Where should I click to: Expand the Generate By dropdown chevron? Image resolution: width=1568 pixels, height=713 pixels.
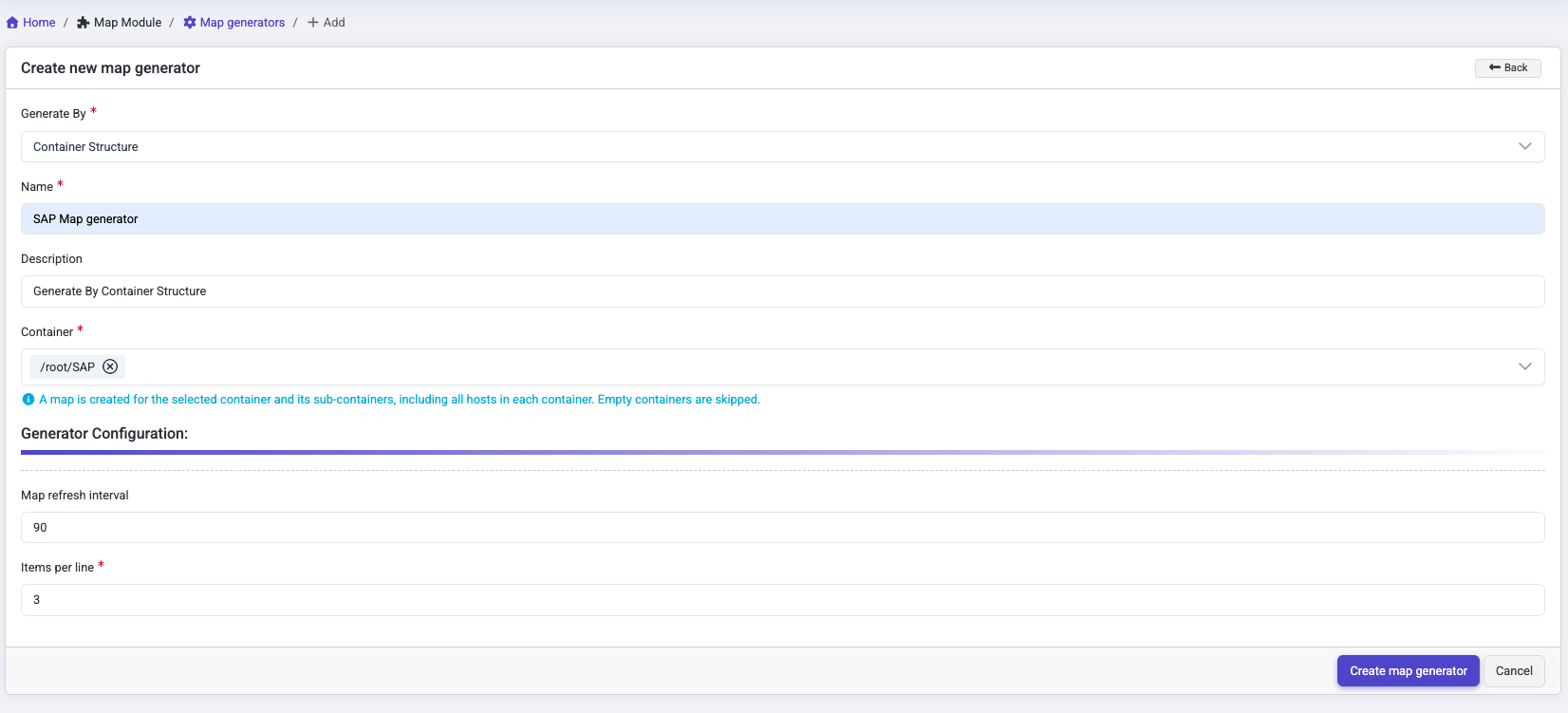[x=1524, y=147]
